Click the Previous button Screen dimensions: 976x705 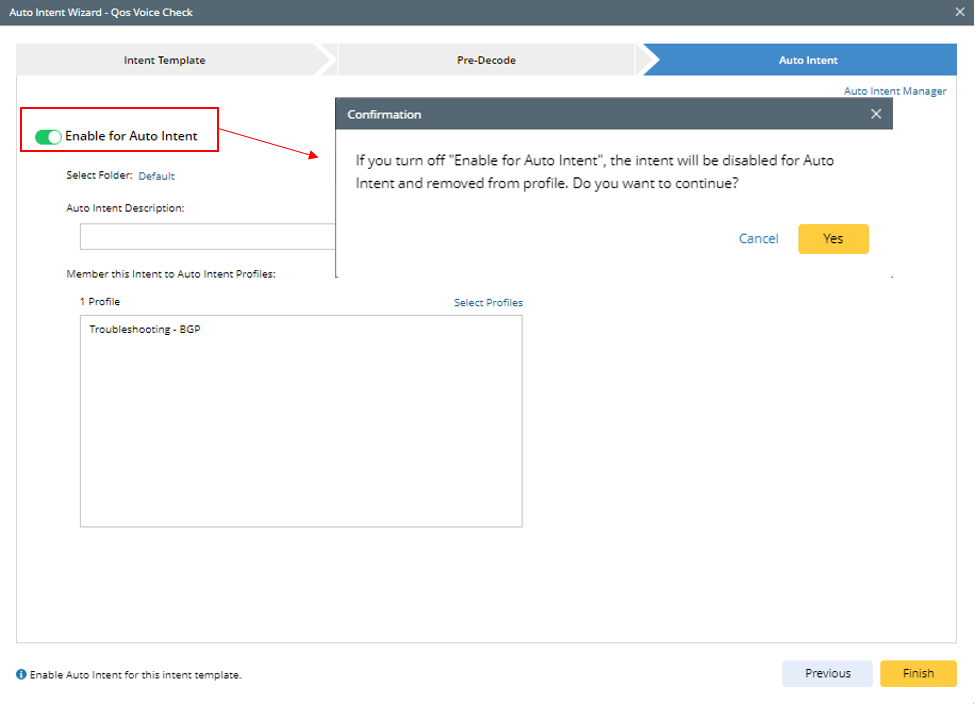click(827, 674)
